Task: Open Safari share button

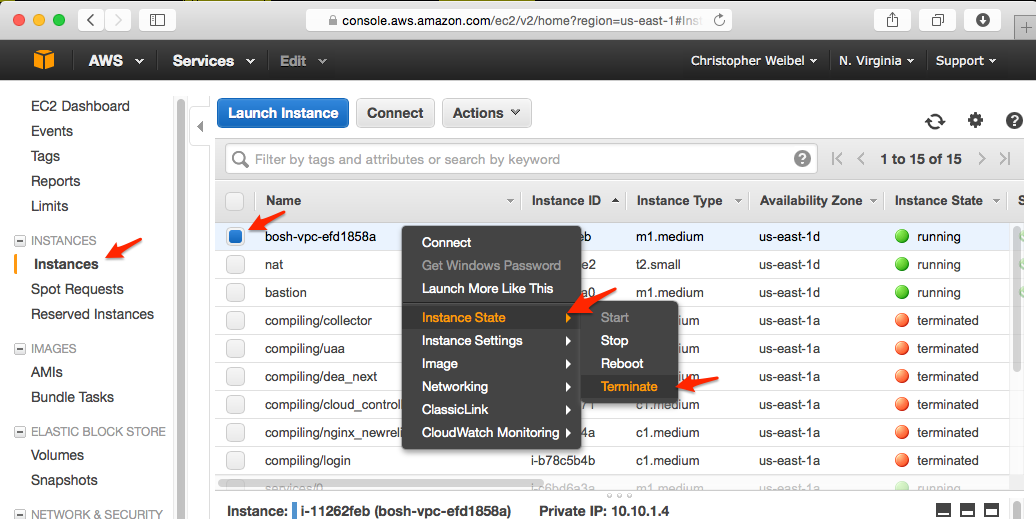Action: 892,20
